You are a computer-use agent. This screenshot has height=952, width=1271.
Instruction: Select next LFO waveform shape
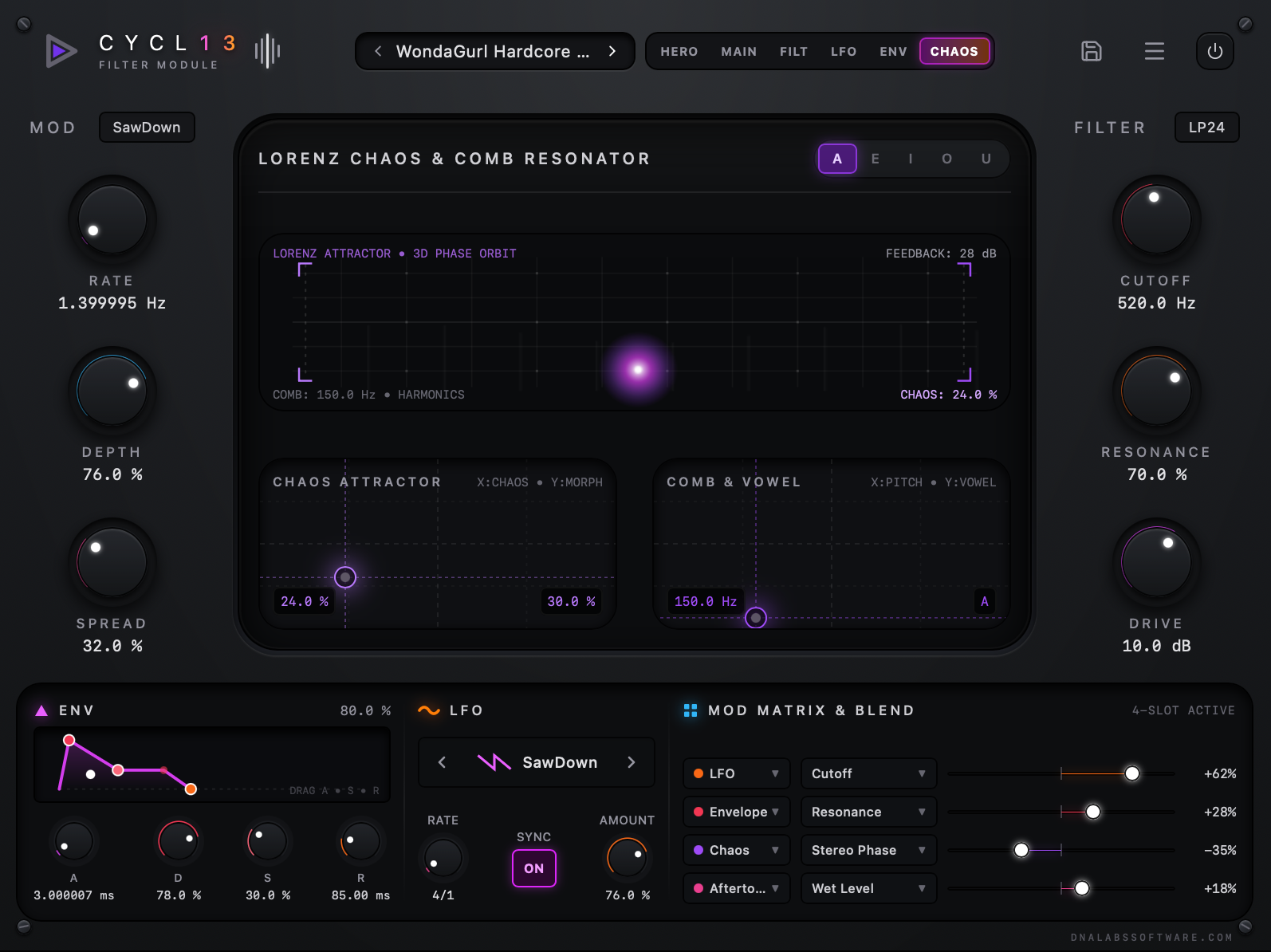pos(631,762)
